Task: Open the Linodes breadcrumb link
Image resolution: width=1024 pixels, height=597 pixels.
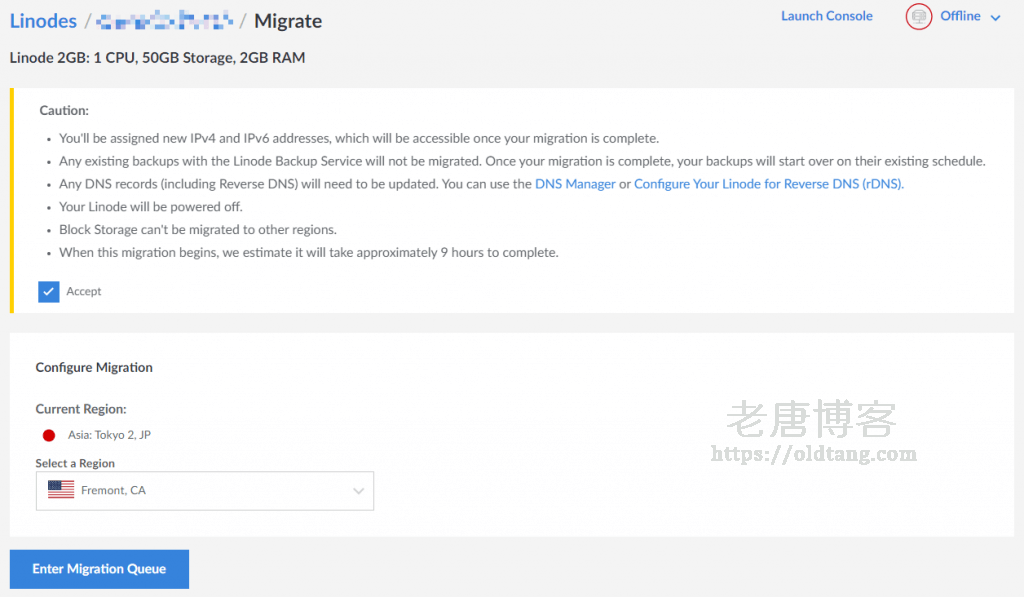Action: [x=43, y=21]
